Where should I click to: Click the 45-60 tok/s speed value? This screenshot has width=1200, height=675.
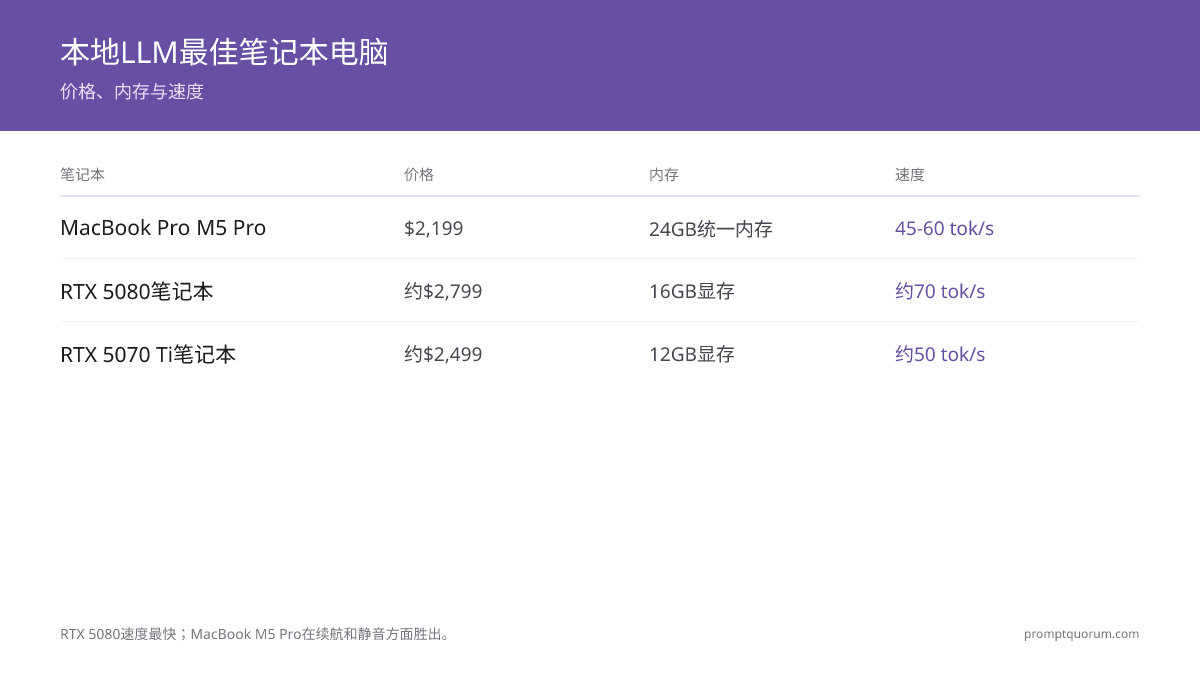click(x=944, y=228)
